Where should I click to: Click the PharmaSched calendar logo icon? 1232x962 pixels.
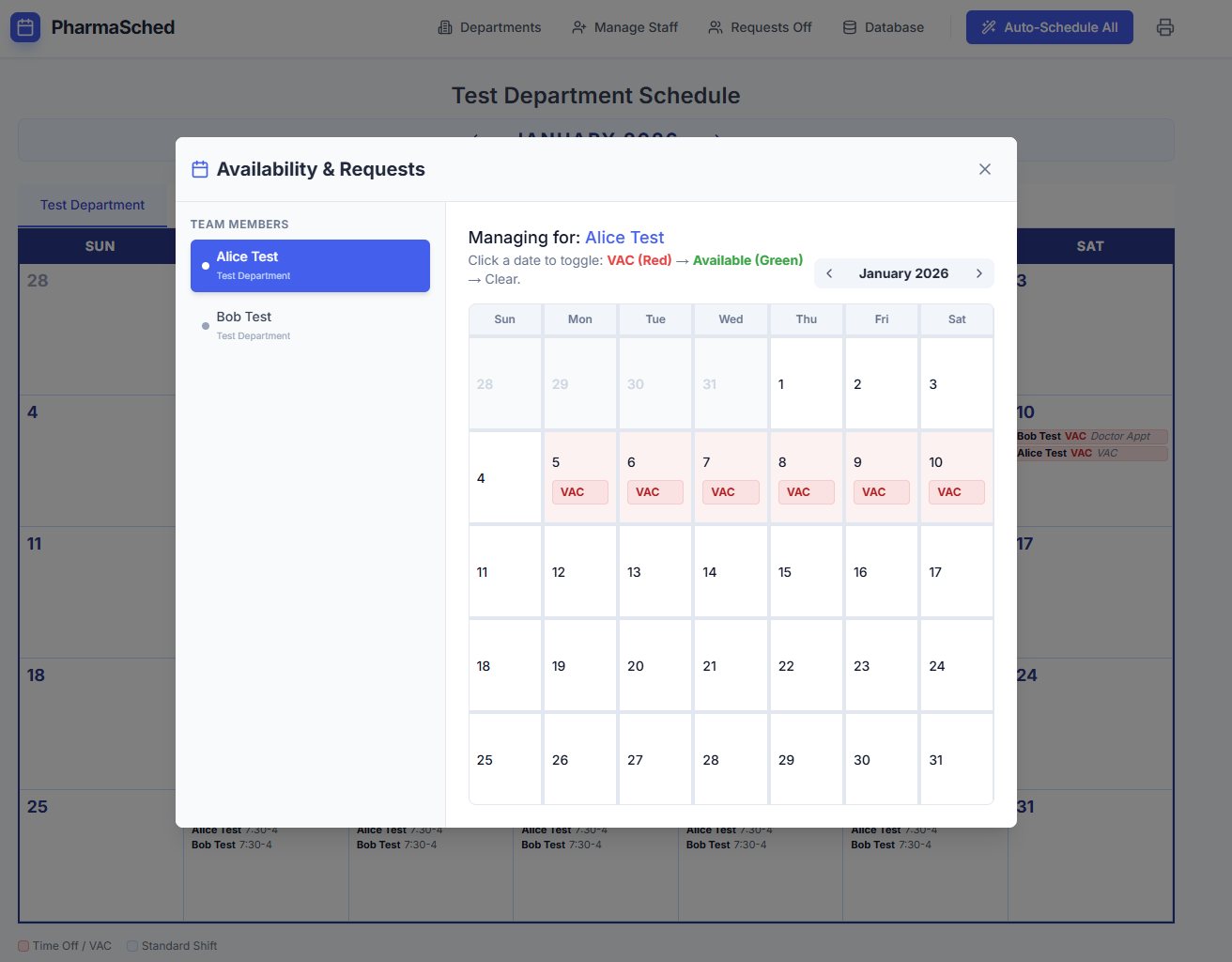pos(25,27)
